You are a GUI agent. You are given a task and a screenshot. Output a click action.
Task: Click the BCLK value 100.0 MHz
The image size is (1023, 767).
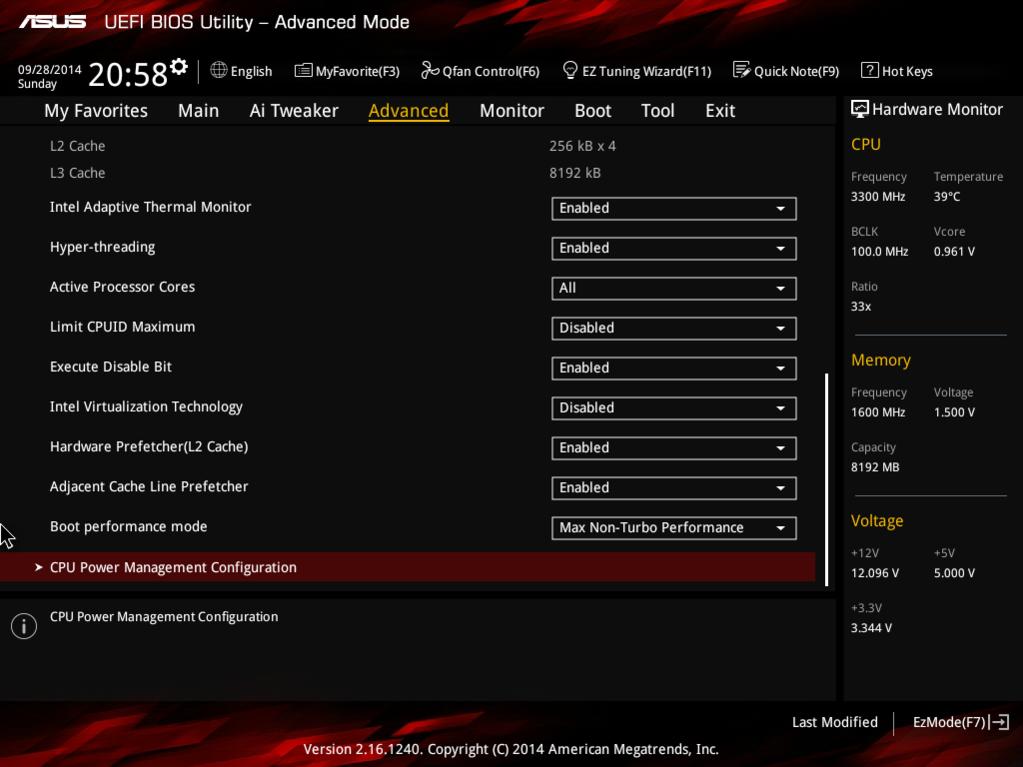point(879,251)
